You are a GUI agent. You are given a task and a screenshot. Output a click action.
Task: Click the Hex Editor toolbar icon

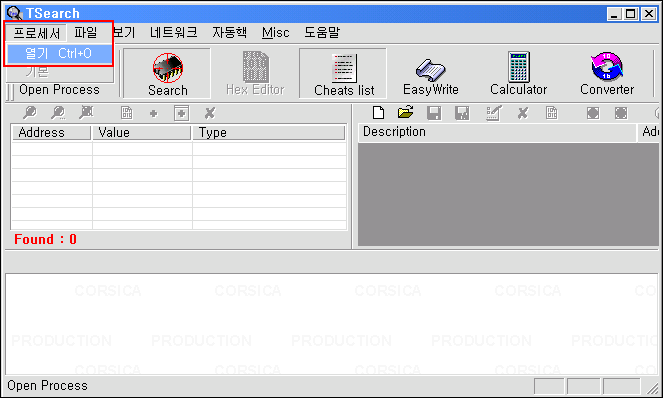click(255, 74)
